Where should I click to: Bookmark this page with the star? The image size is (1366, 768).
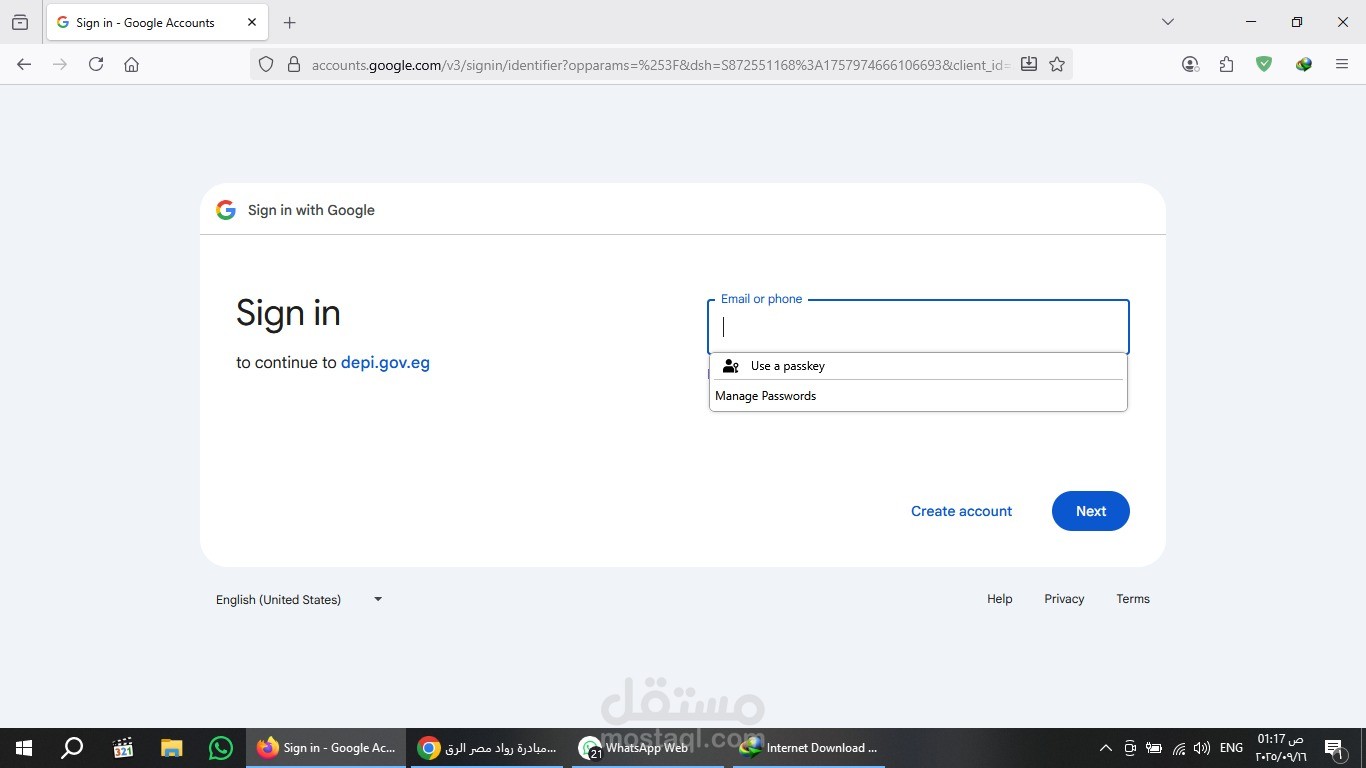click(1057, 64)
